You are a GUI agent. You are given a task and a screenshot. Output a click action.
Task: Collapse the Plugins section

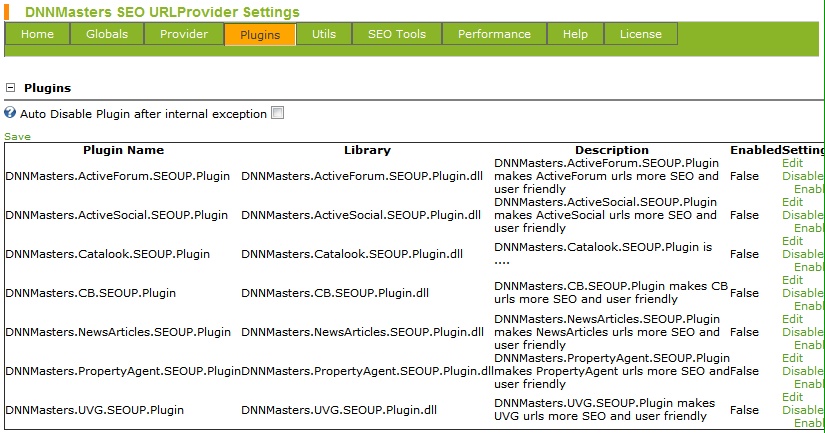(x=10, y=88)
